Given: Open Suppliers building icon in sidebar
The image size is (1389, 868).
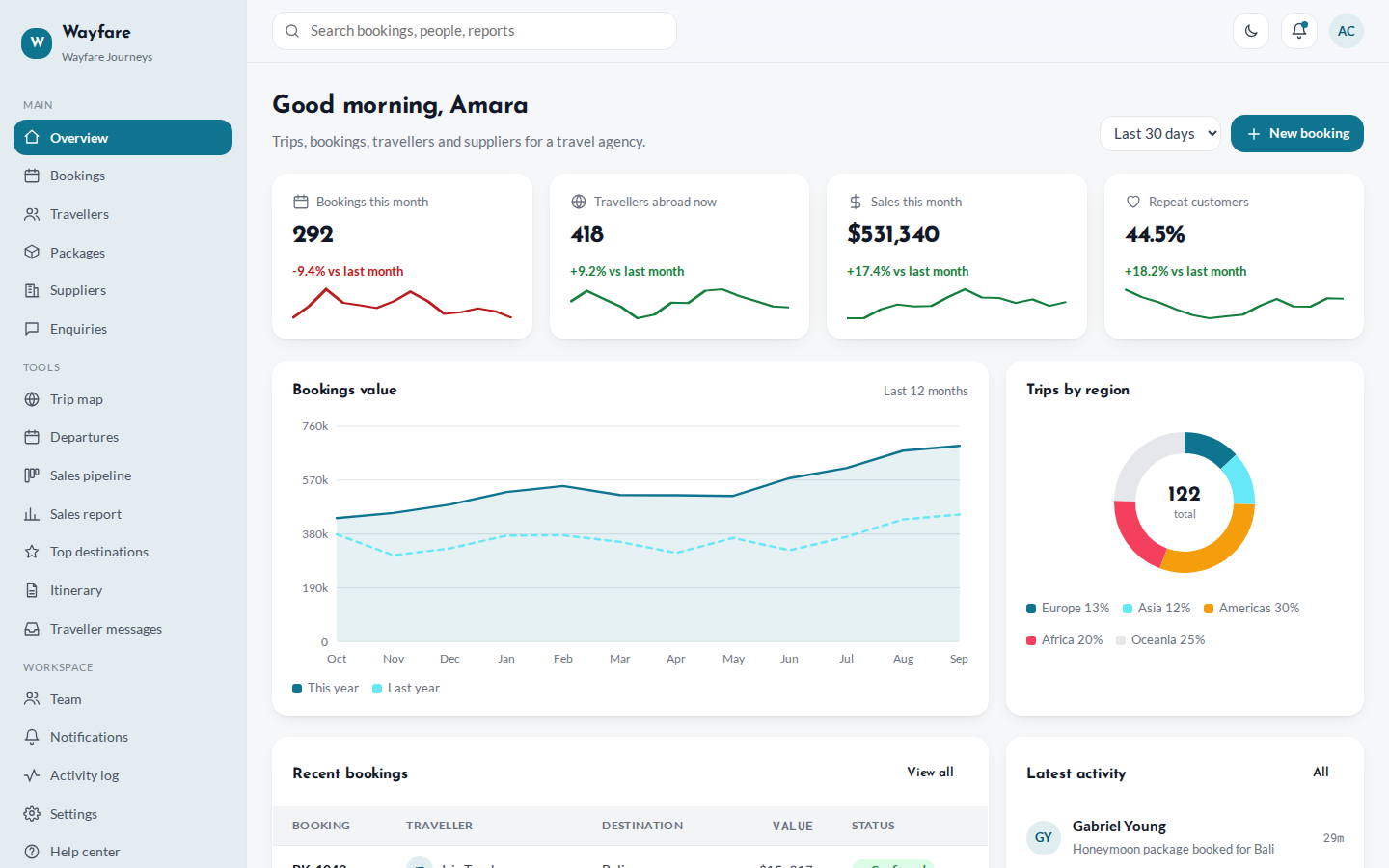Looking at the screenshot, I should pos(32,290).
